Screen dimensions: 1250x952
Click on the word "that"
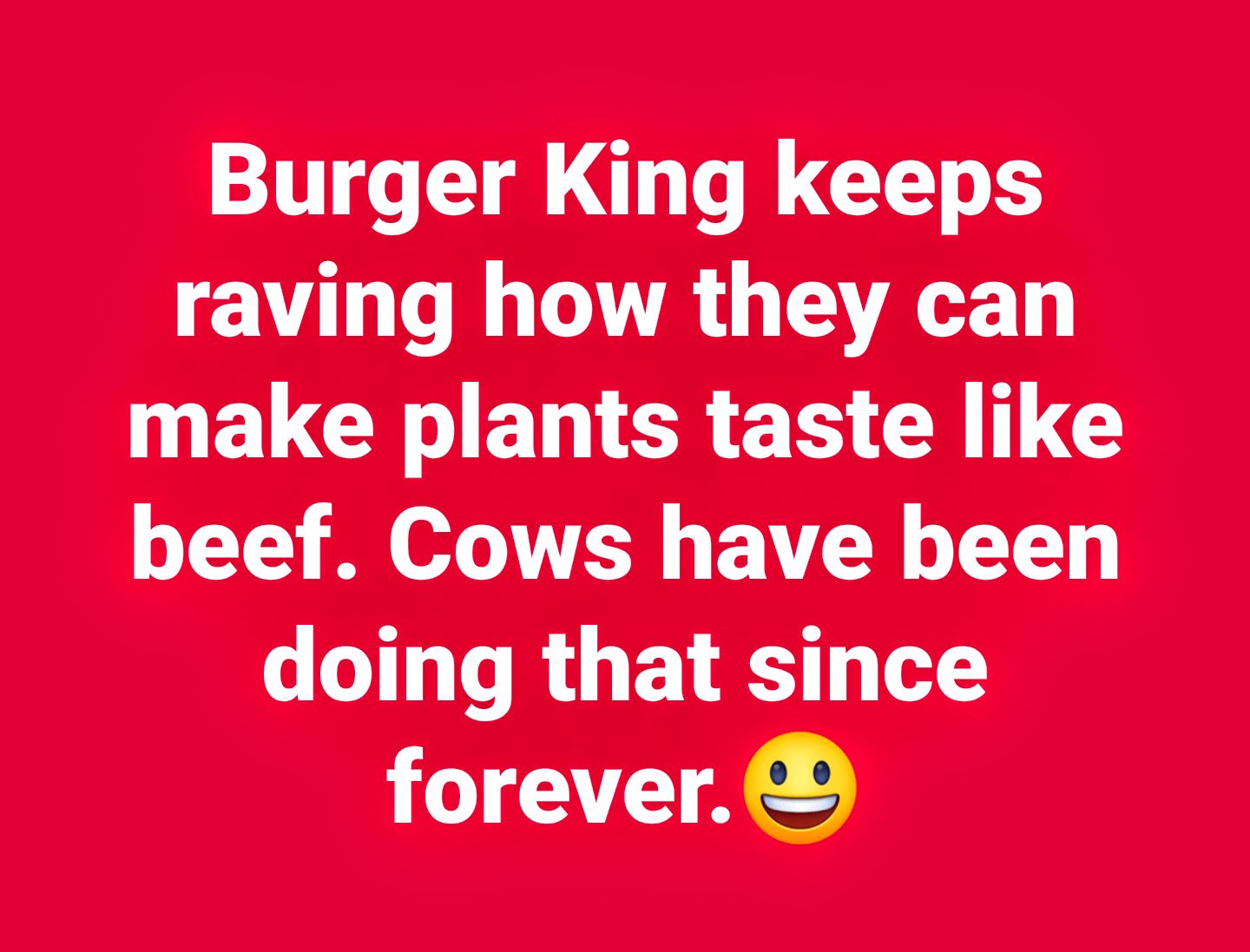point(631,667)
